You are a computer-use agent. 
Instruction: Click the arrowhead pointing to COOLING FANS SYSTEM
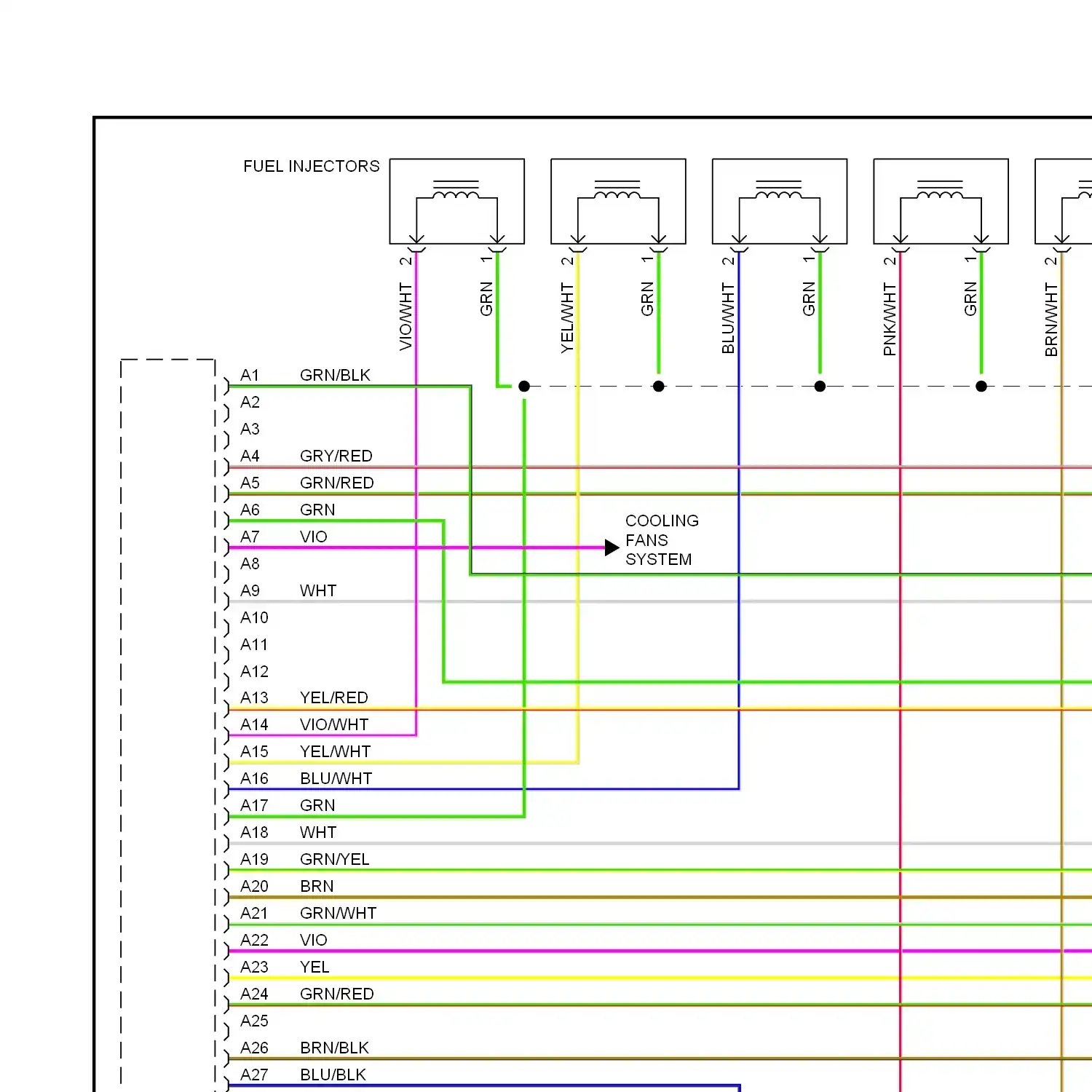coord(612,547)
